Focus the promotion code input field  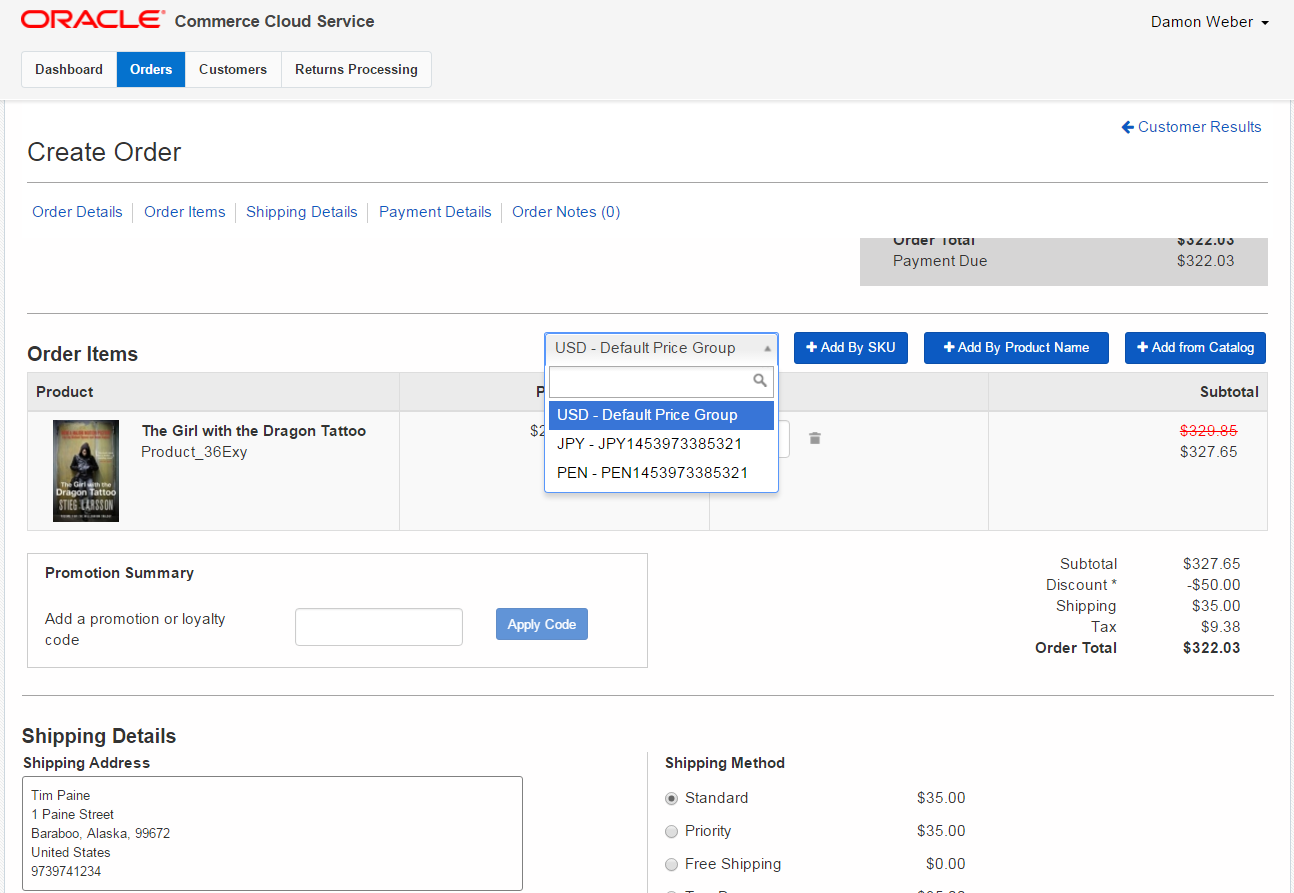(379, 627)
